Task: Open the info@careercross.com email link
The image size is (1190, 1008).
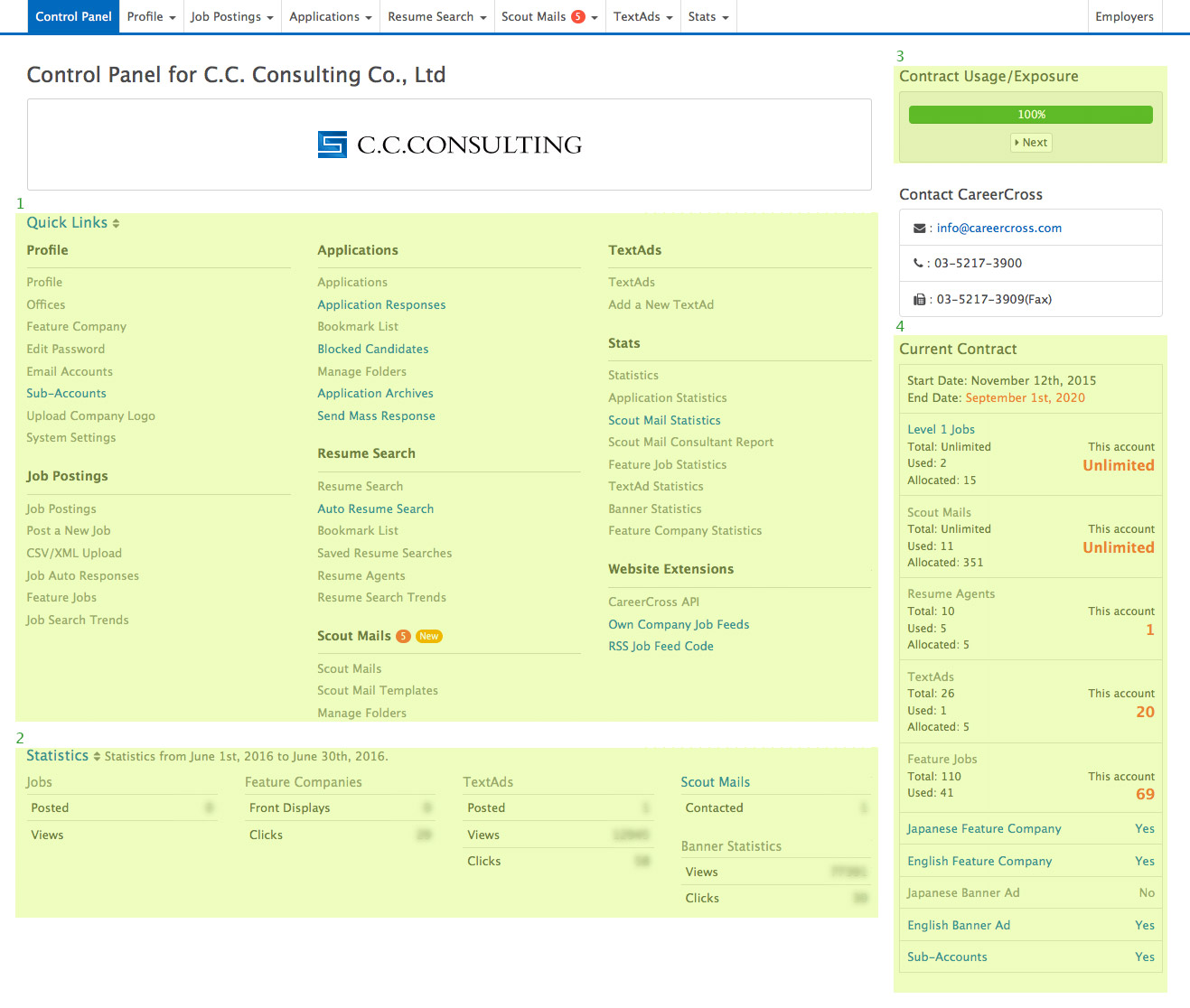Action: pos(998,229)
